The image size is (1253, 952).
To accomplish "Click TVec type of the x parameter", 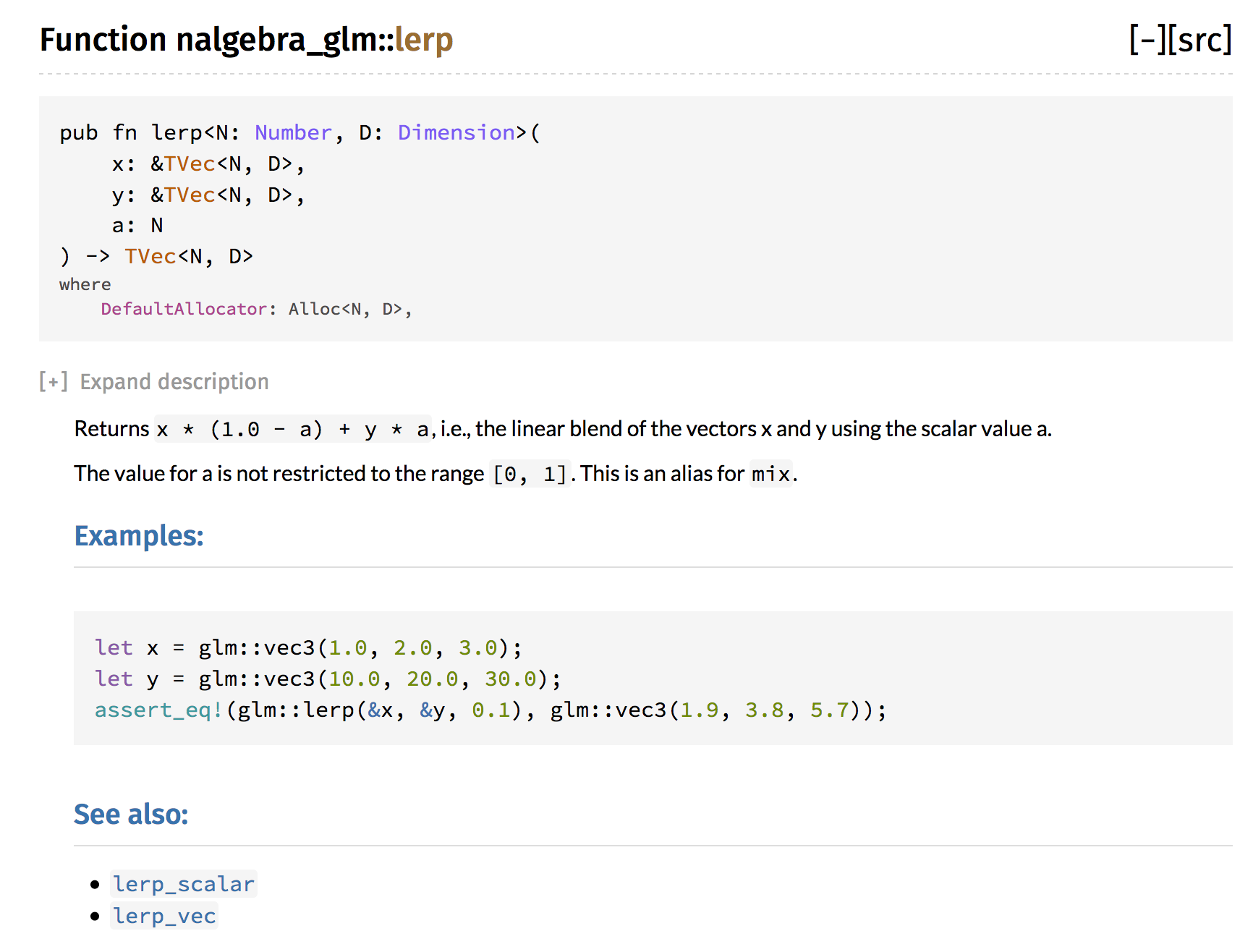I will (x=190, y=164).
